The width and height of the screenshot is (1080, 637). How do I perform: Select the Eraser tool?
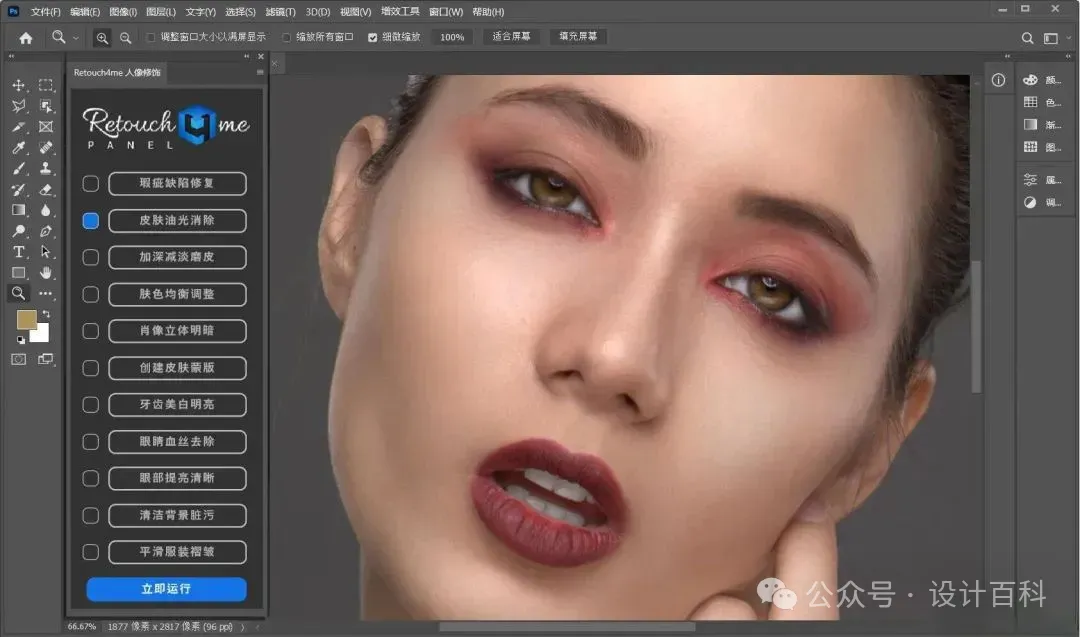45,189
